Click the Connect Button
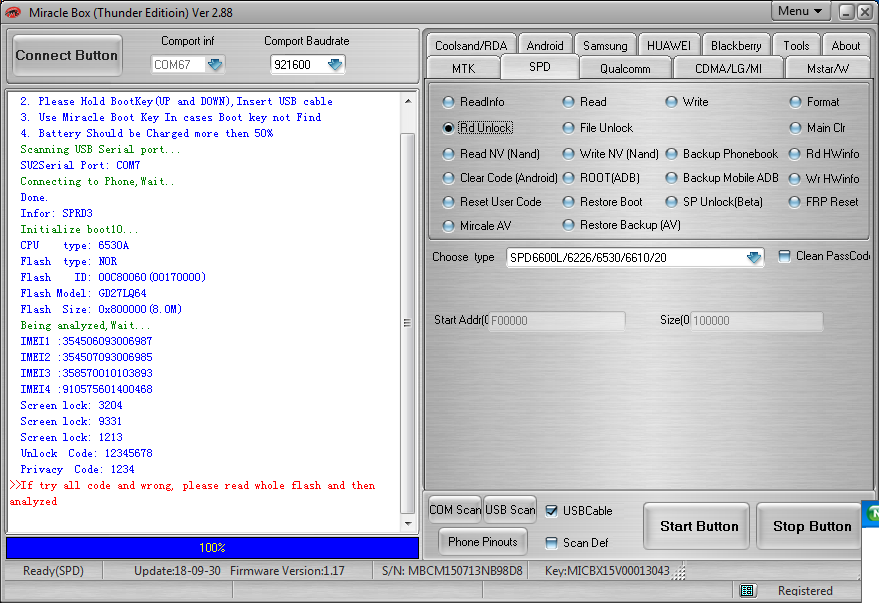The height and width of the screenshot is (603, 879). [x=67, y=55]
